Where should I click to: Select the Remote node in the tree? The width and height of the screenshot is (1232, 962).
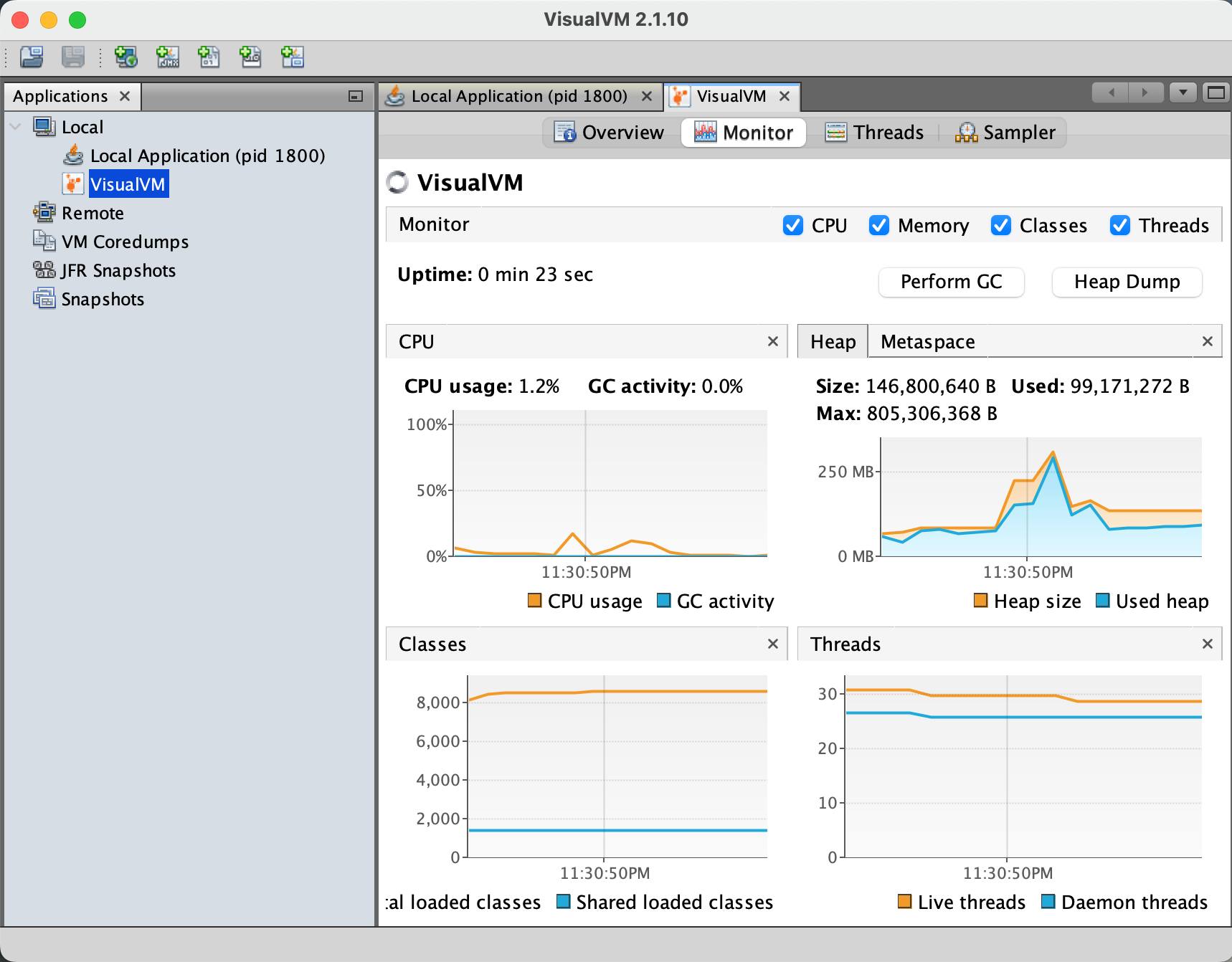pos(93,213)
